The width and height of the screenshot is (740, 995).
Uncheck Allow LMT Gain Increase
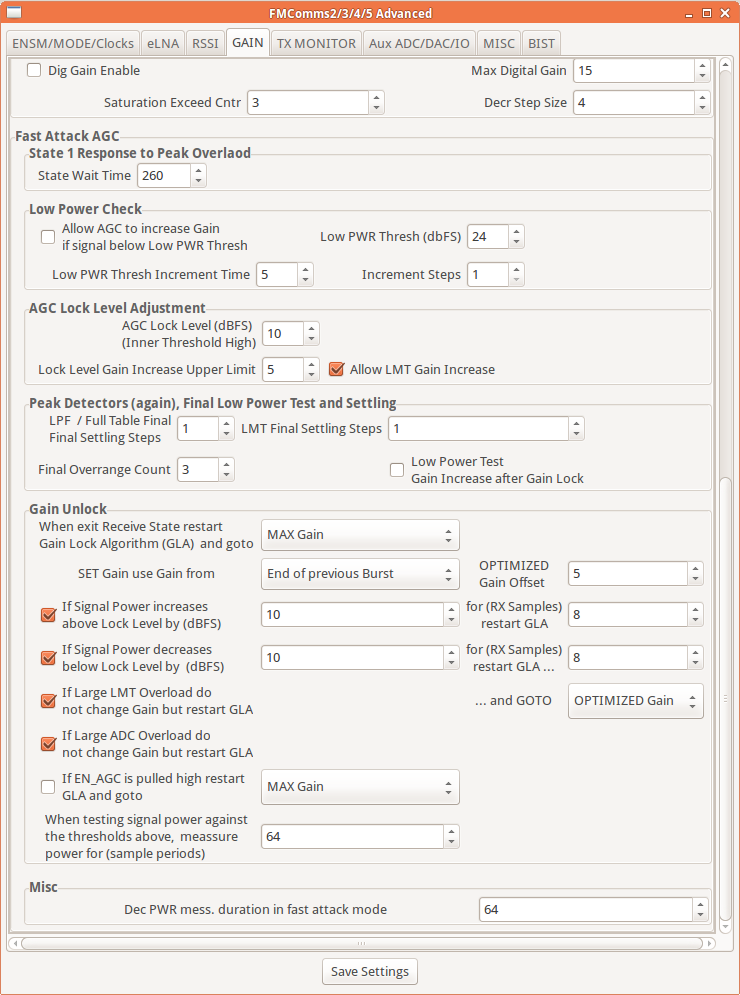(x=336, y=369)
